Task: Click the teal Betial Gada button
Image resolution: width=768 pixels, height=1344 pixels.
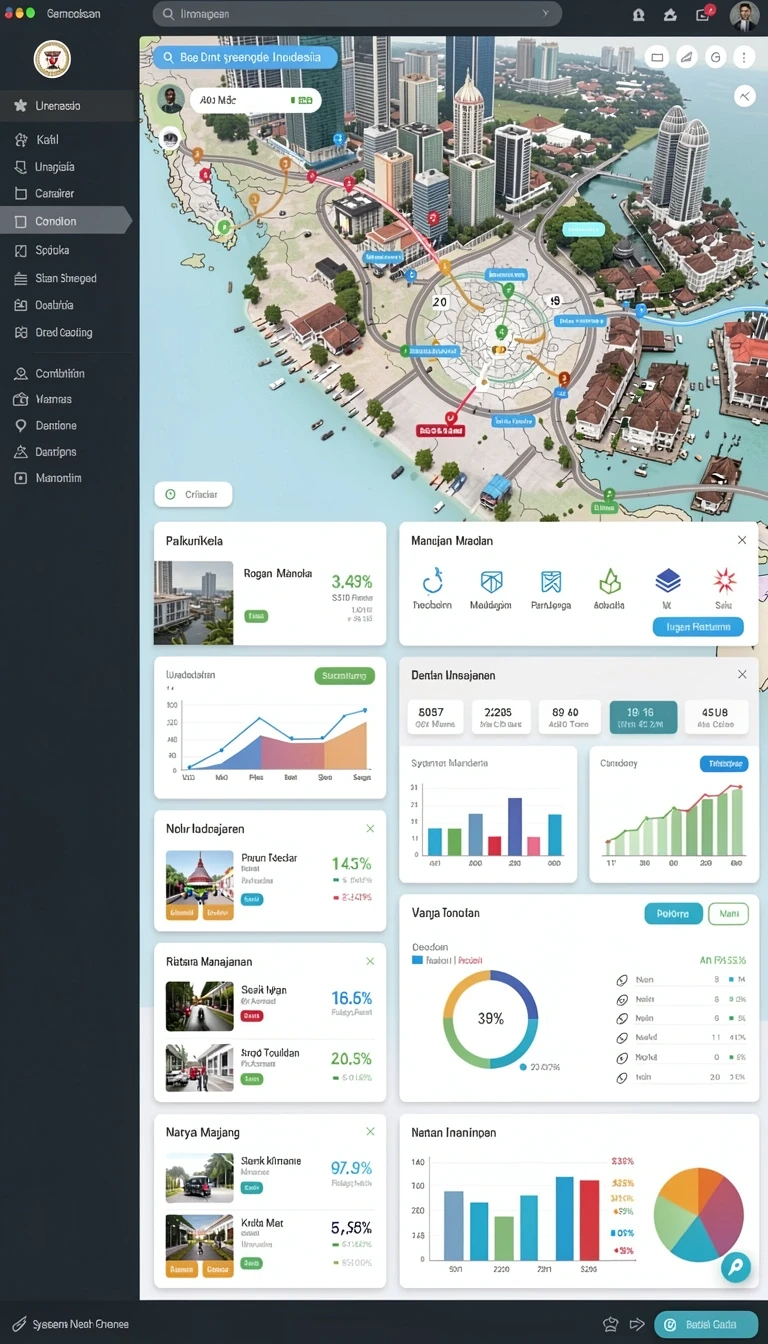Action: [x=706, y=1325]
